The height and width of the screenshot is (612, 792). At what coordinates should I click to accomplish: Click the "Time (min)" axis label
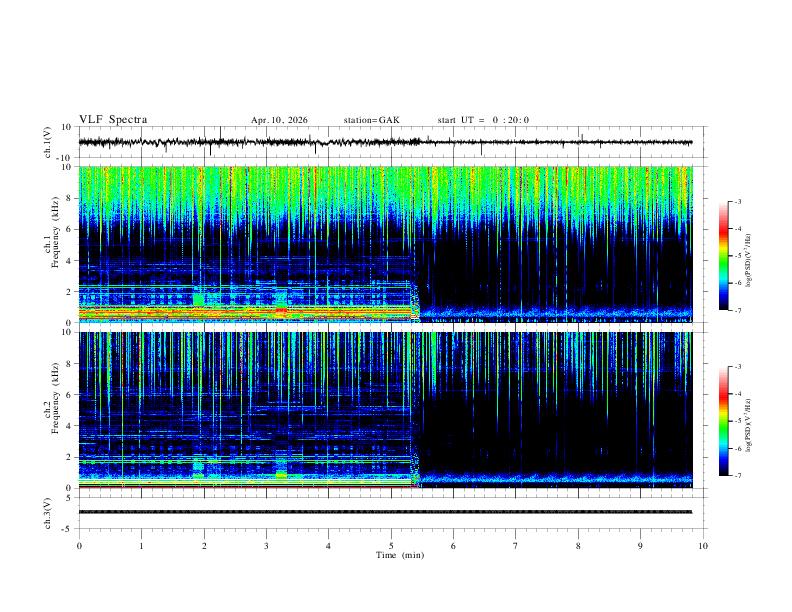click(x=400, y=555)
